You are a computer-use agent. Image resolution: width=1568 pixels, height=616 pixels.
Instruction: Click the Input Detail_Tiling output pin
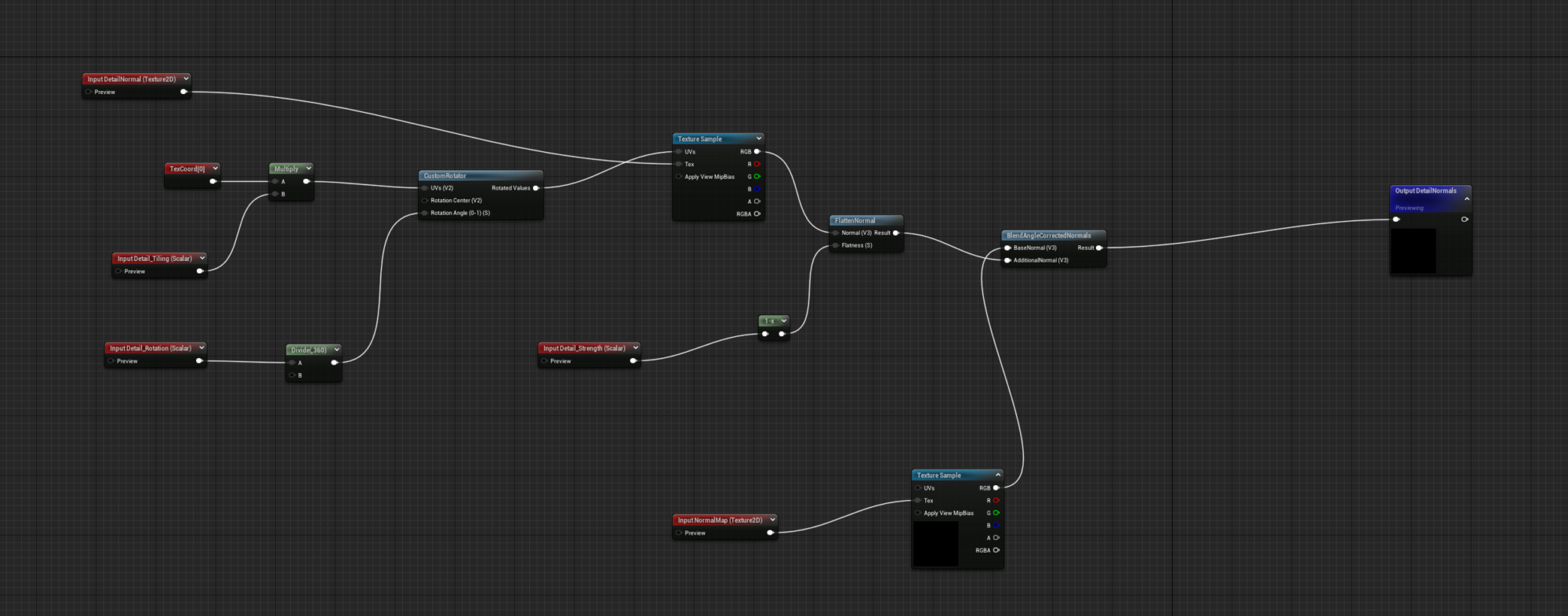point(200,271)
